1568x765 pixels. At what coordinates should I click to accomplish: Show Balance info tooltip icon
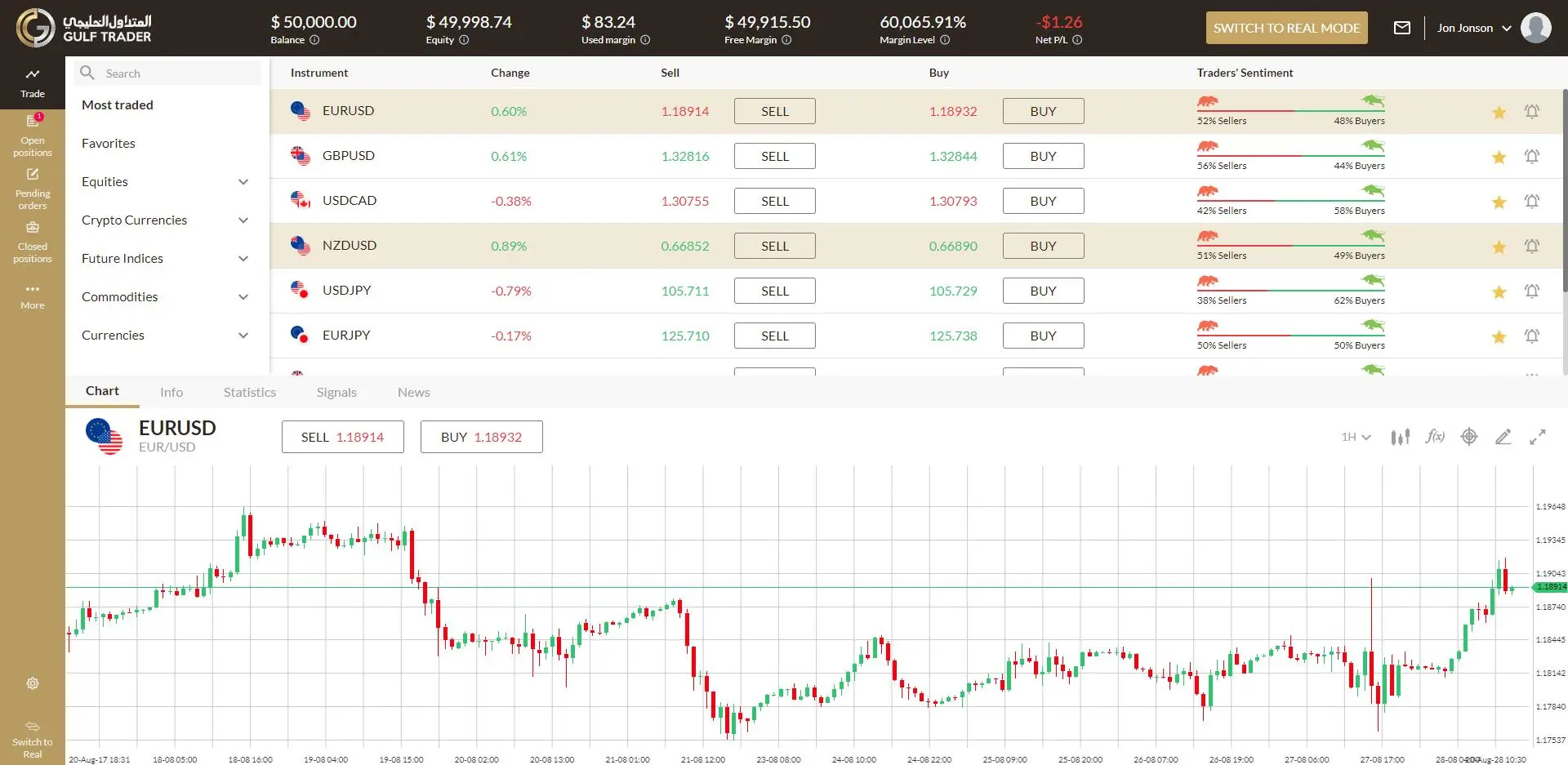tap(314, 40)
